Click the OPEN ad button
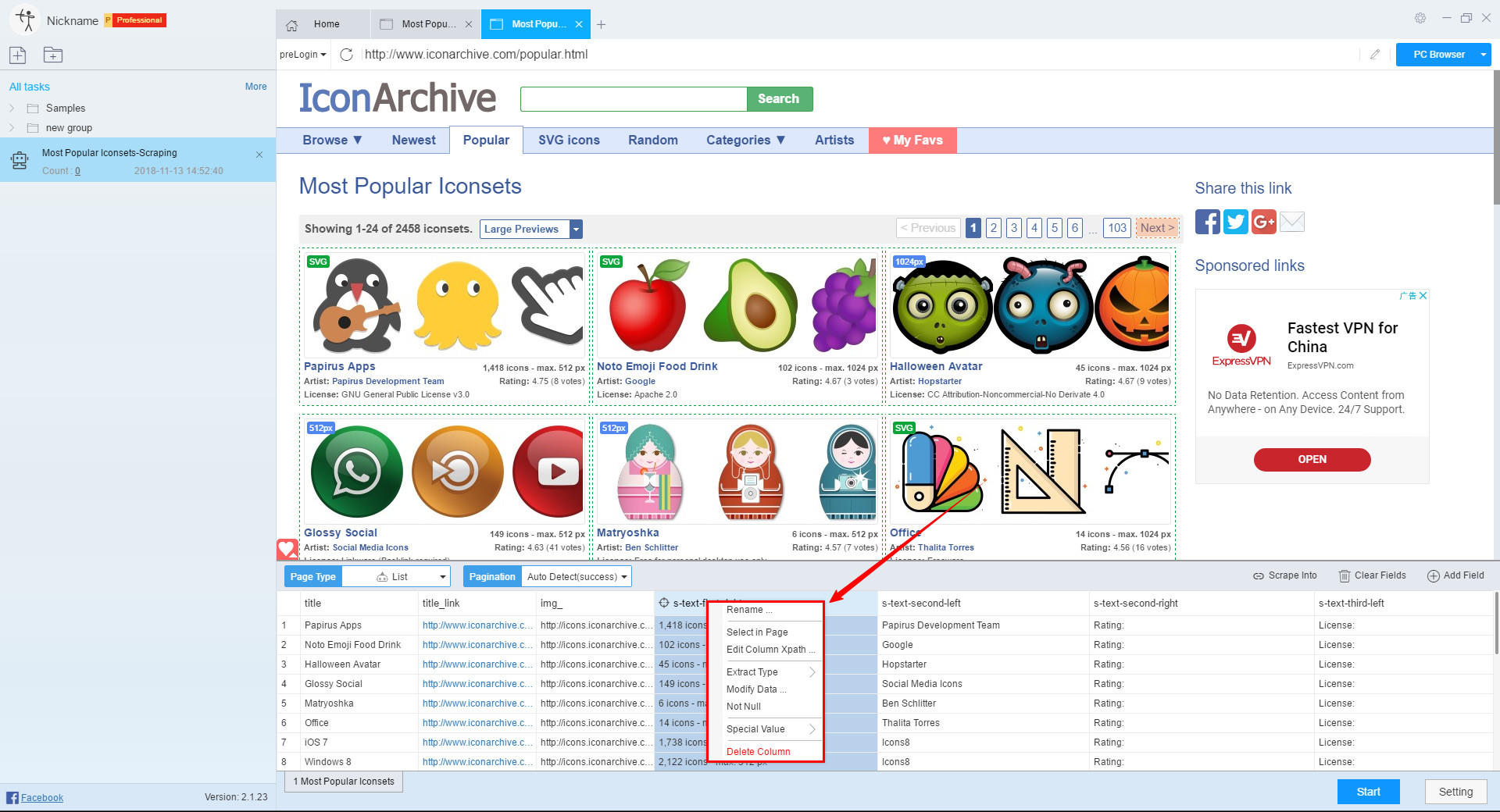Viewport: 1500px width, 812px height. click(1312, 459)
